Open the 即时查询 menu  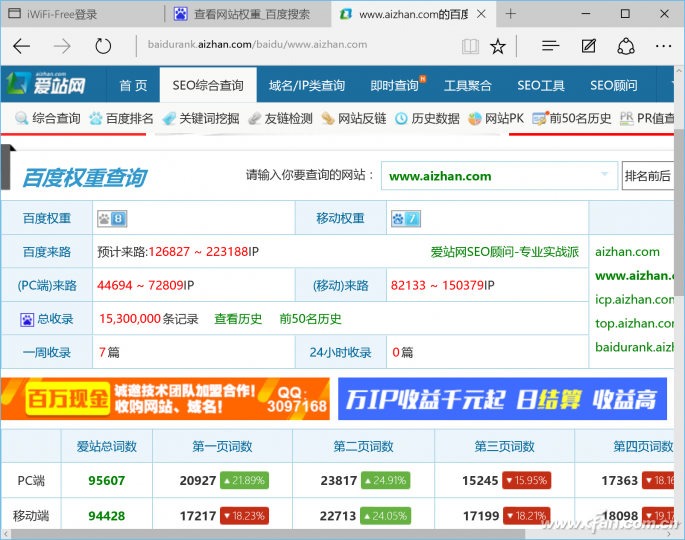click(x=394, y=85)
